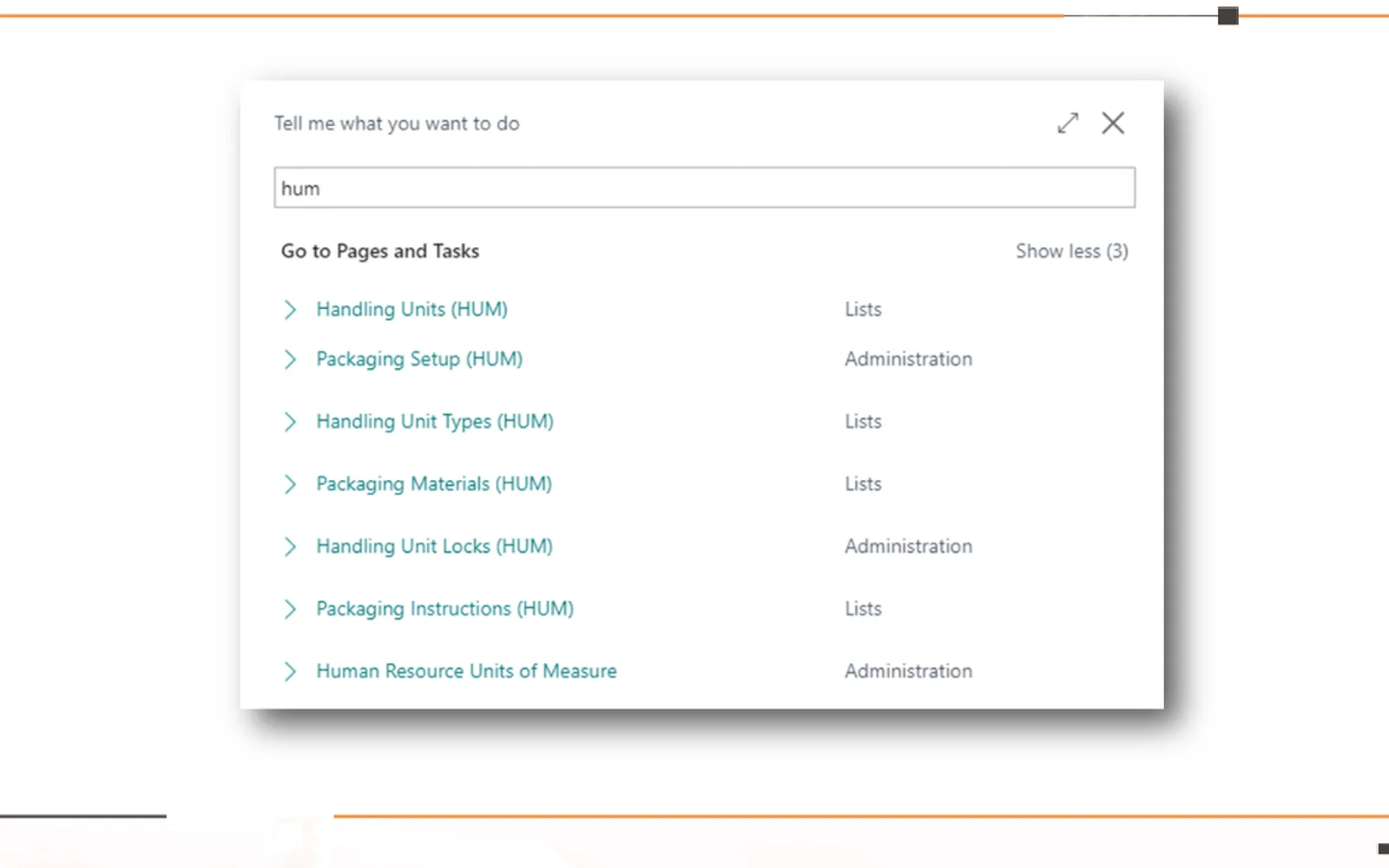This screenshot has width=1389, height=868.
Task: Open Packaging Materials (HUM) list
Action: click(x=434, y=484)
